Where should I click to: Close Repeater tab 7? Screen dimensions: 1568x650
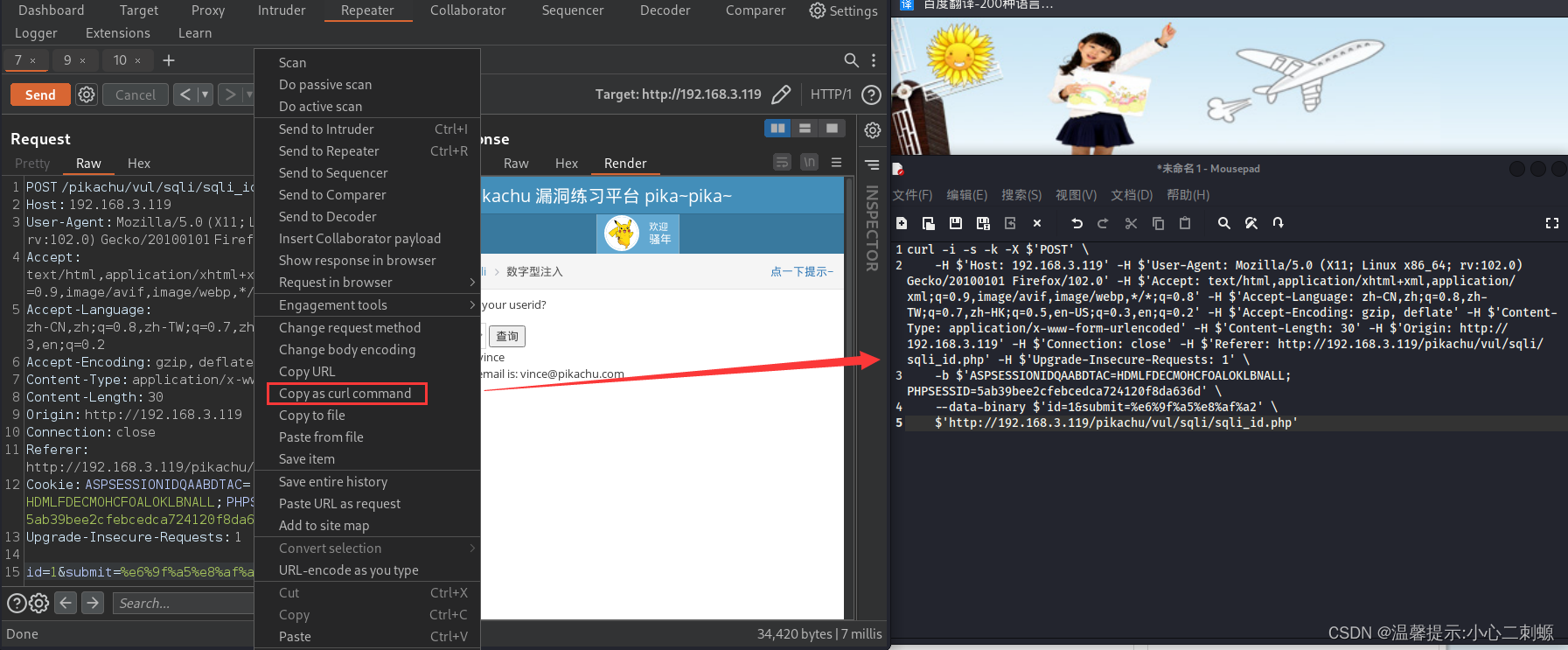pos(33,61)
